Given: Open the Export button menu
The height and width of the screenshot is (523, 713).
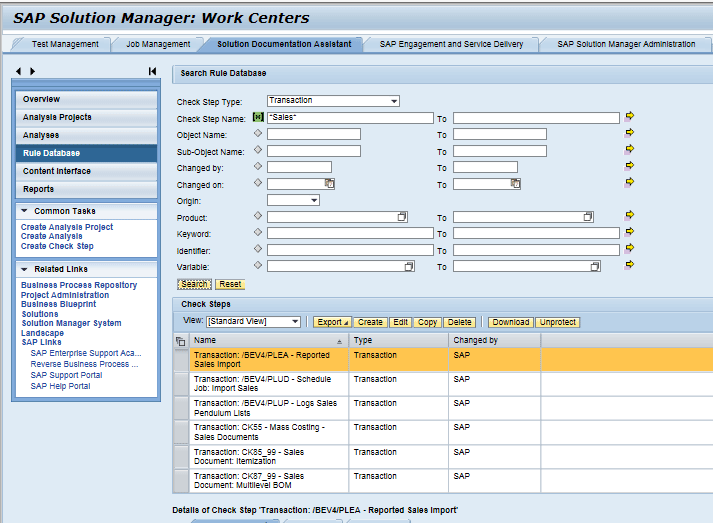Looking at the screenshot, I should tap(332, 322).
